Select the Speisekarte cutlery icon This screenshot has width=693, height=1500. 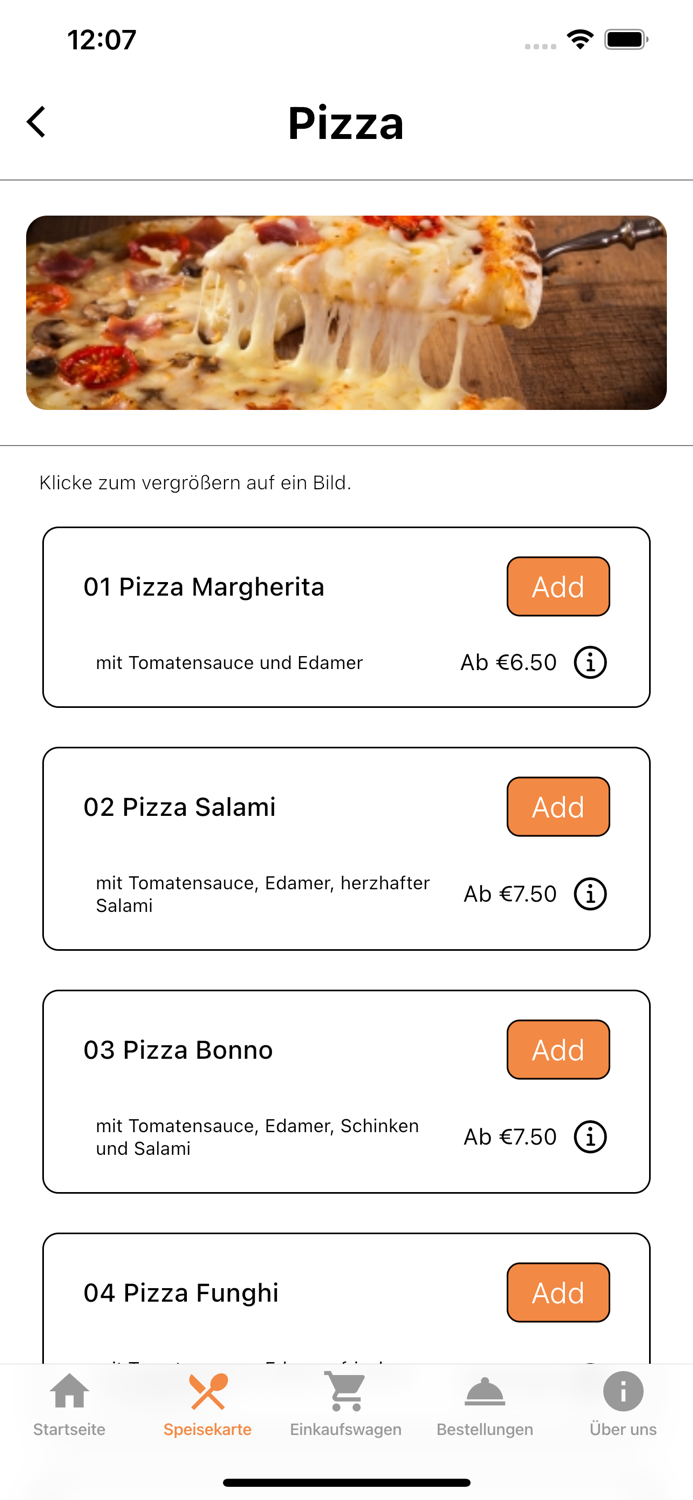207,1391
